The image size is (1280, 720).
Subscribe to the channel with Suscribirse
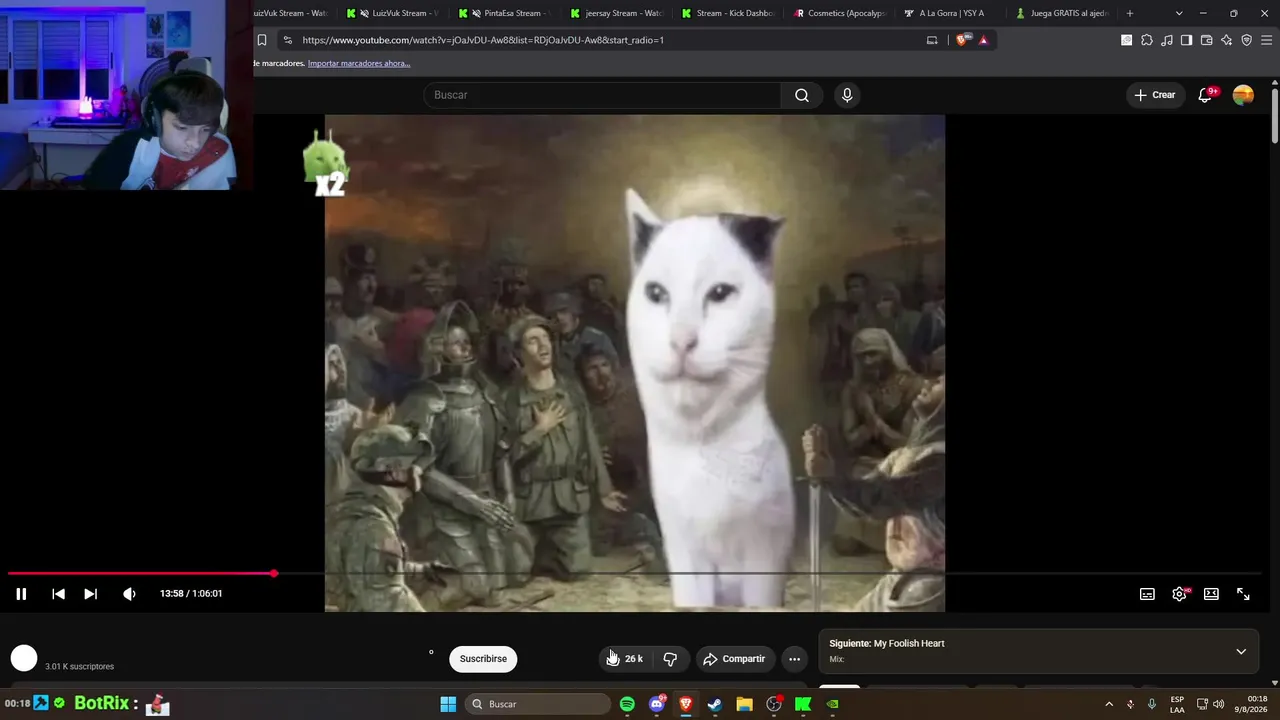click(x=483, y=659)
